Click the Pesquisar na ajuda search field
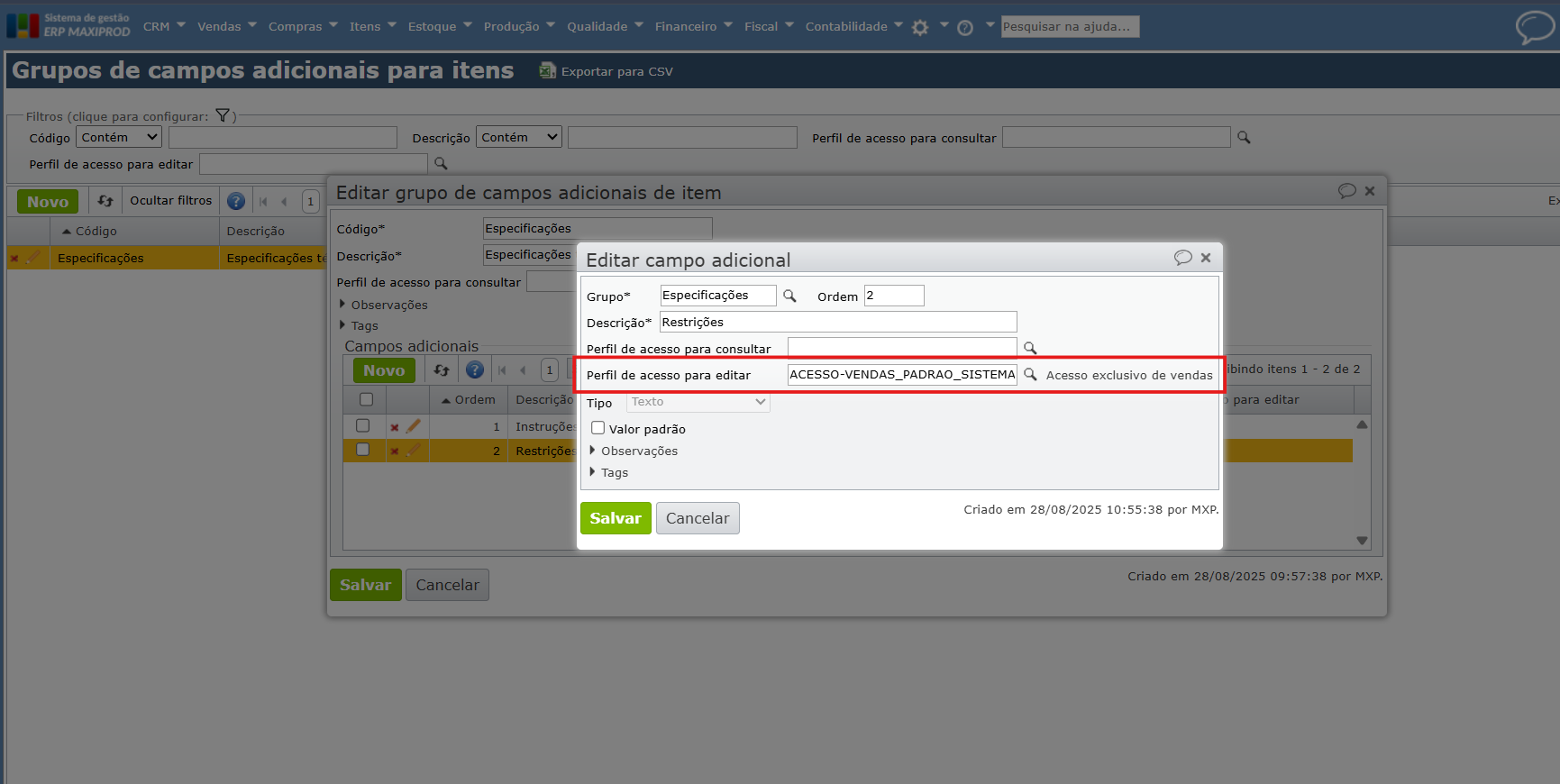The height and width of the screenshot is (784, 1560). click(x=1070, y=27)
